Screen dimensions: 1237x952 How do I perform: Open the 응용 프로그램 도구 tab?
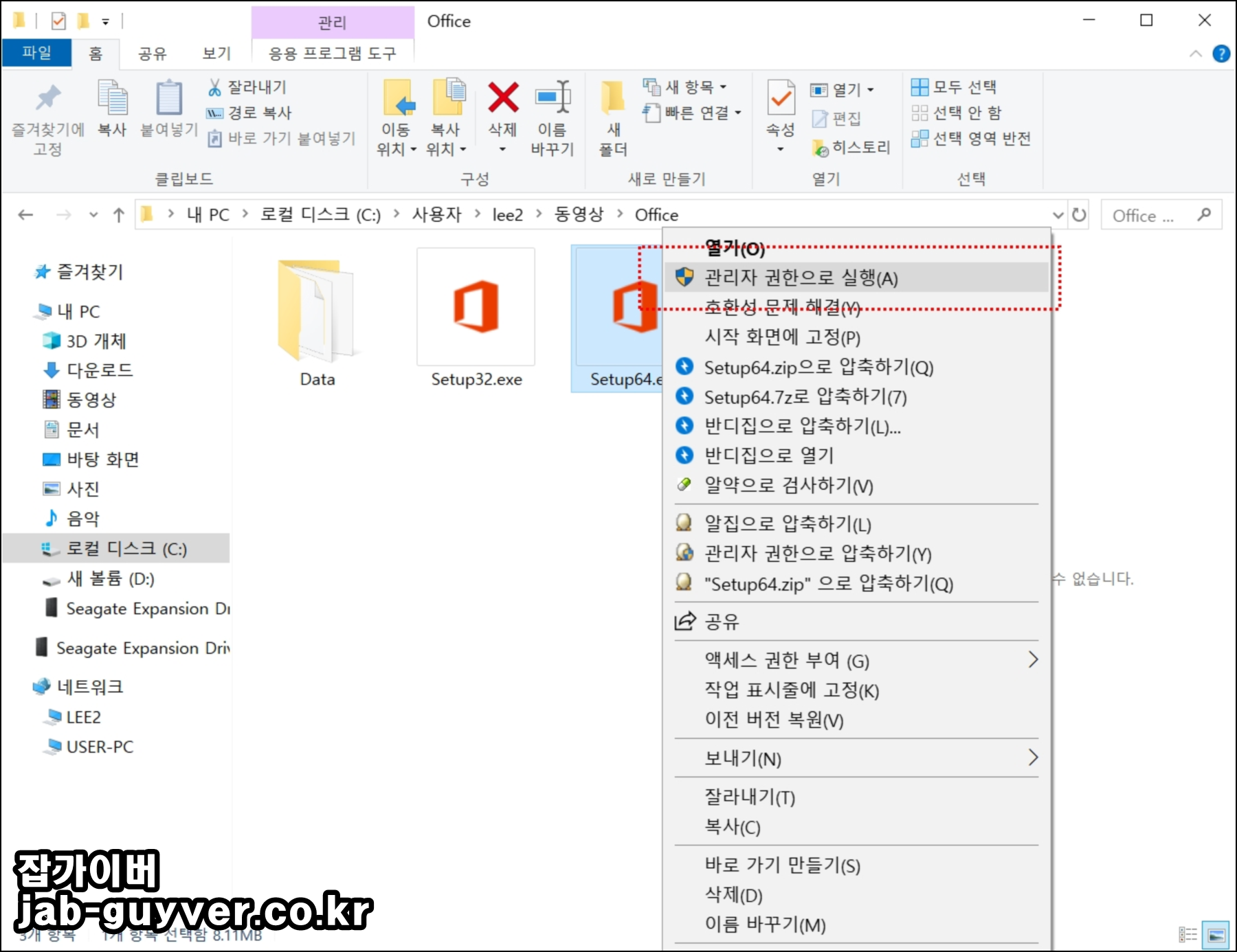point(333,54)
